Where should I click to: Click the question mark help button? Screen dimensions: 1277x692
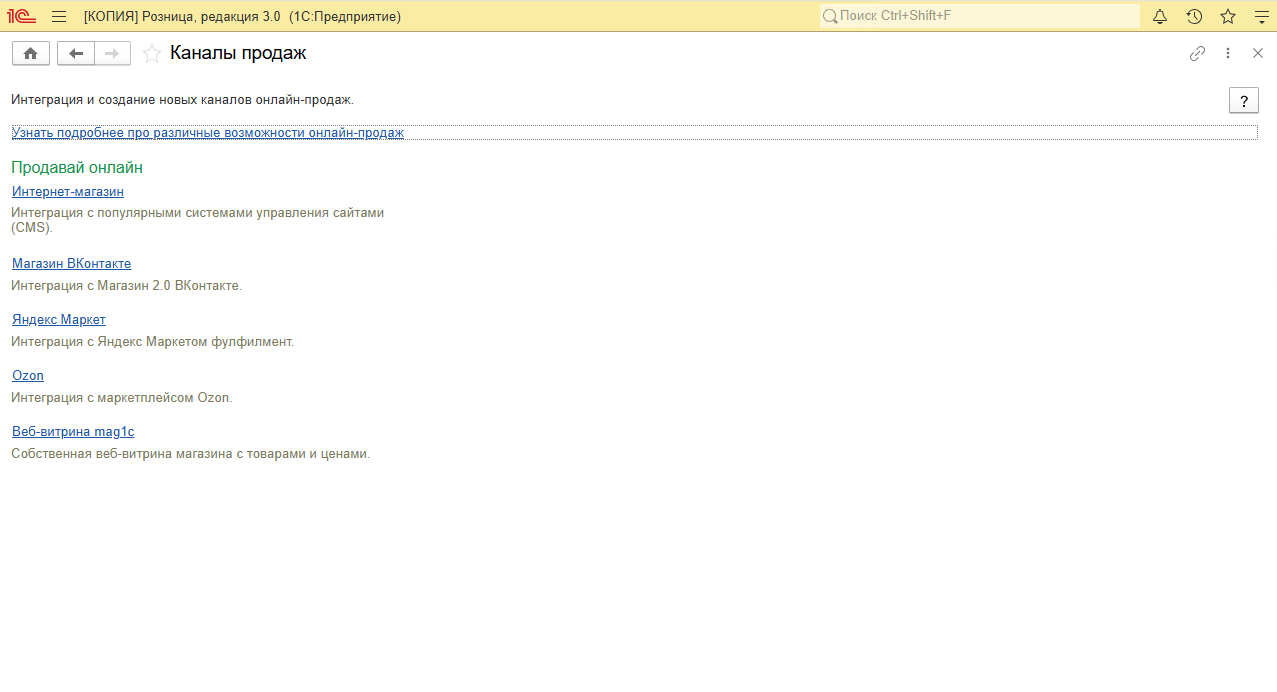point(1243,101)
